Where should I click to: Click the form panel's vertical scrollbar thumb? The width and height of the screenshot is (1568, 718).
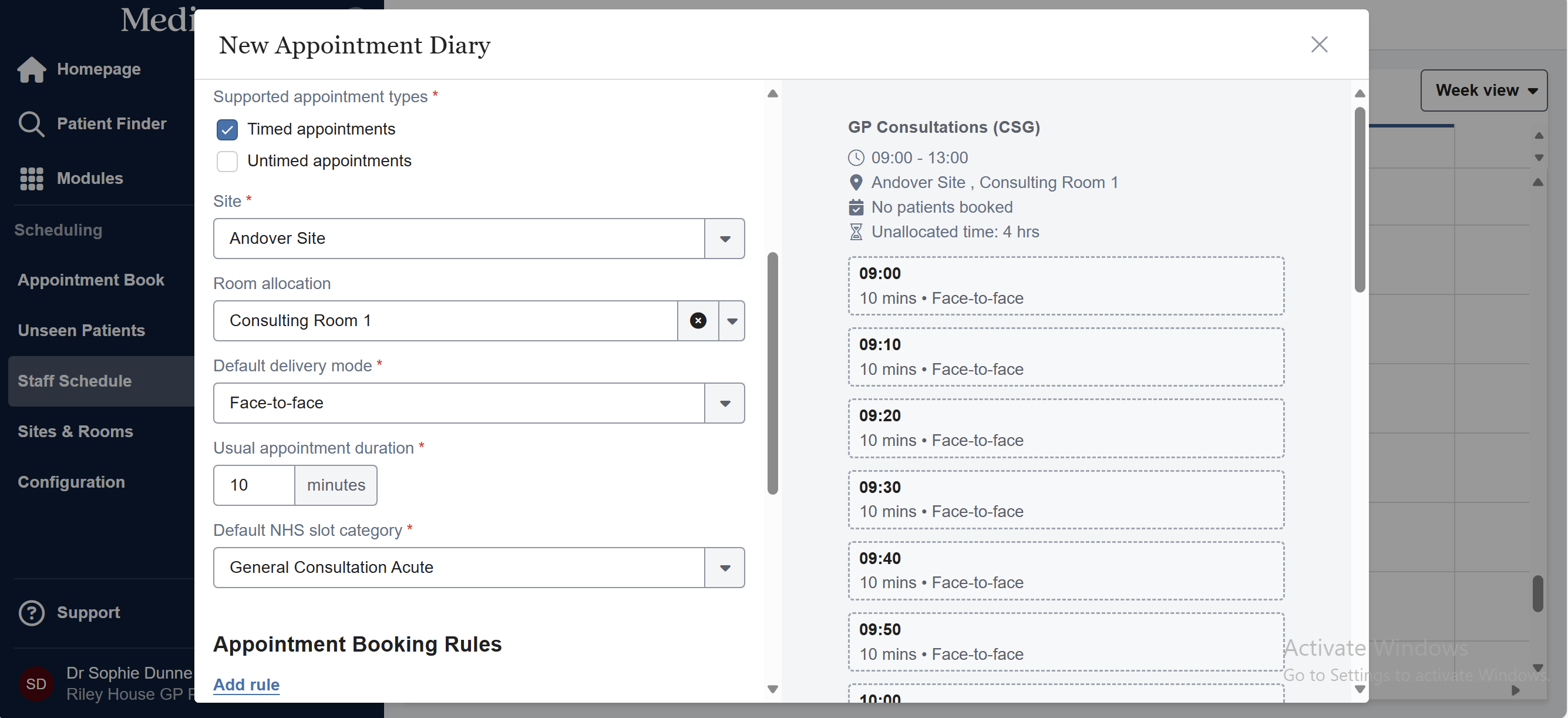coord(772,373)
